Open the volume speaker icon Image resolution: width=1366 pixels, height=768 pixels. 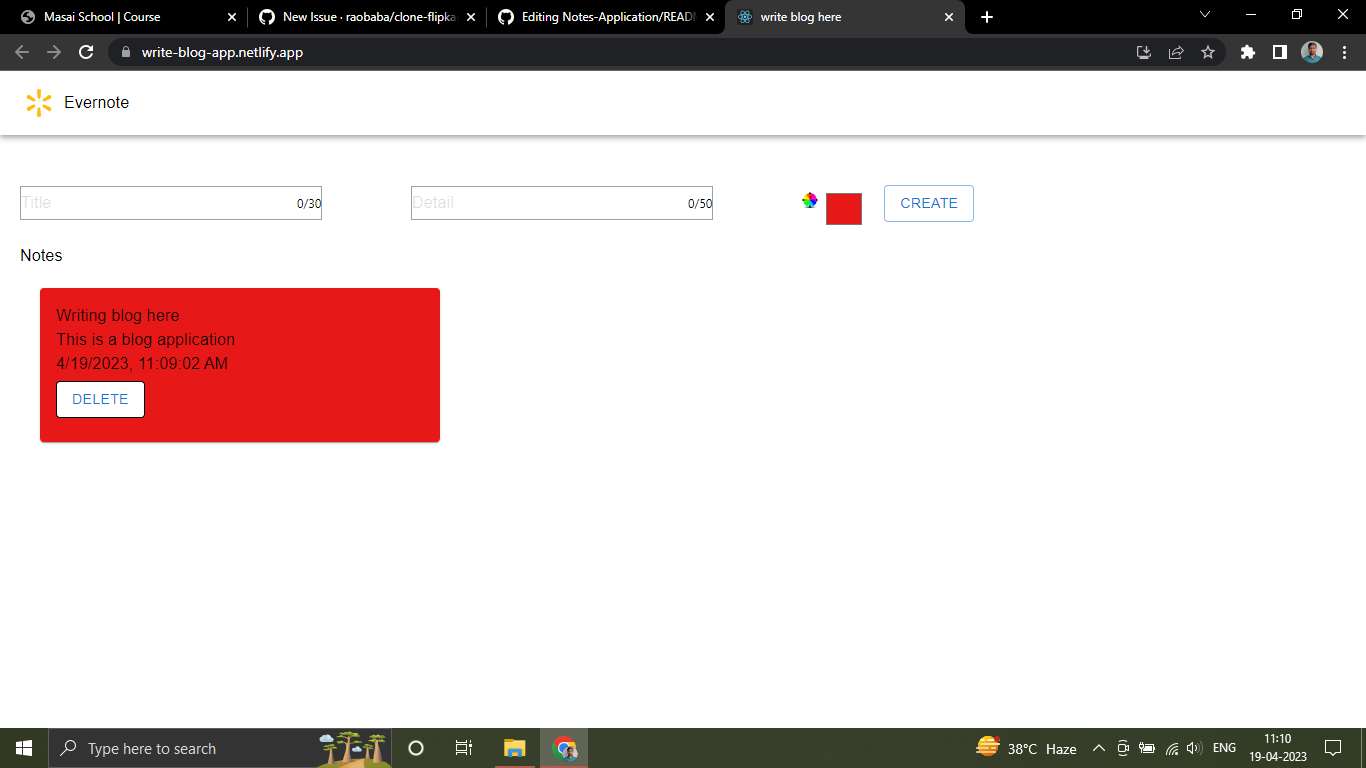pos(1194,748)
